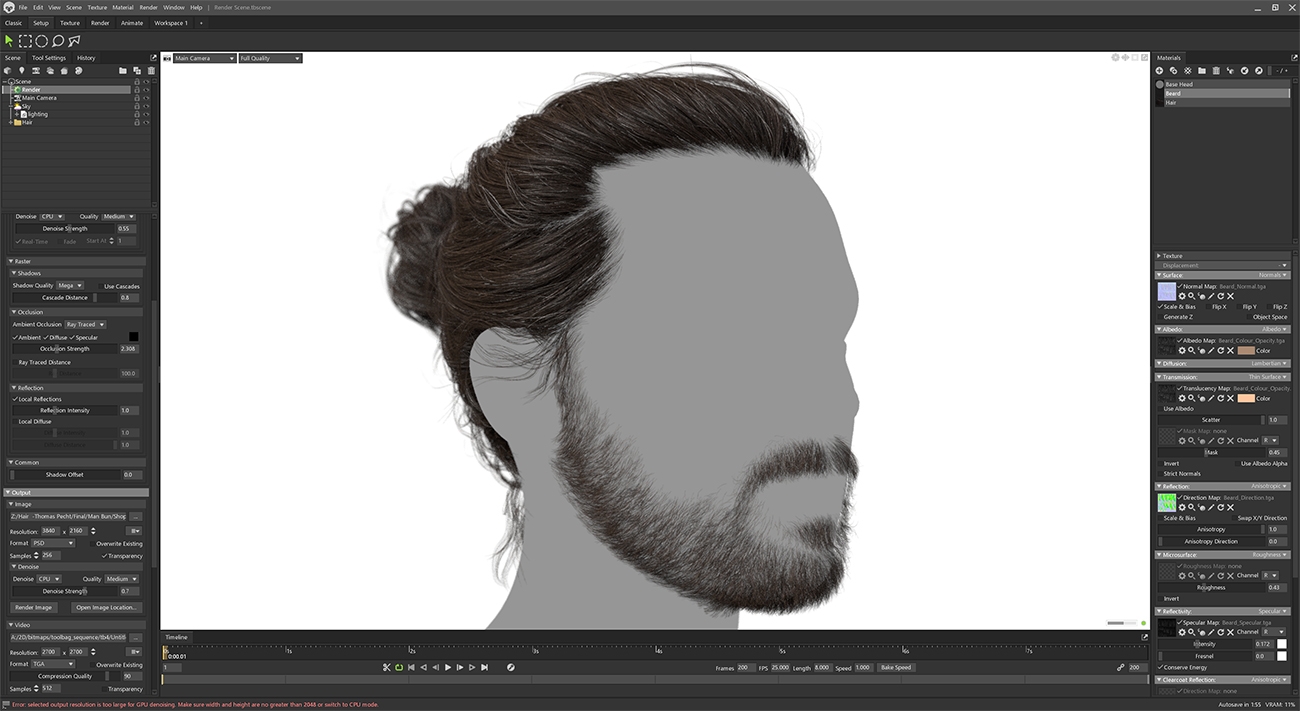Screen dimensions: 1300x711
Task: Pop out the Materials panel
Action: (x=1293, y=58)
